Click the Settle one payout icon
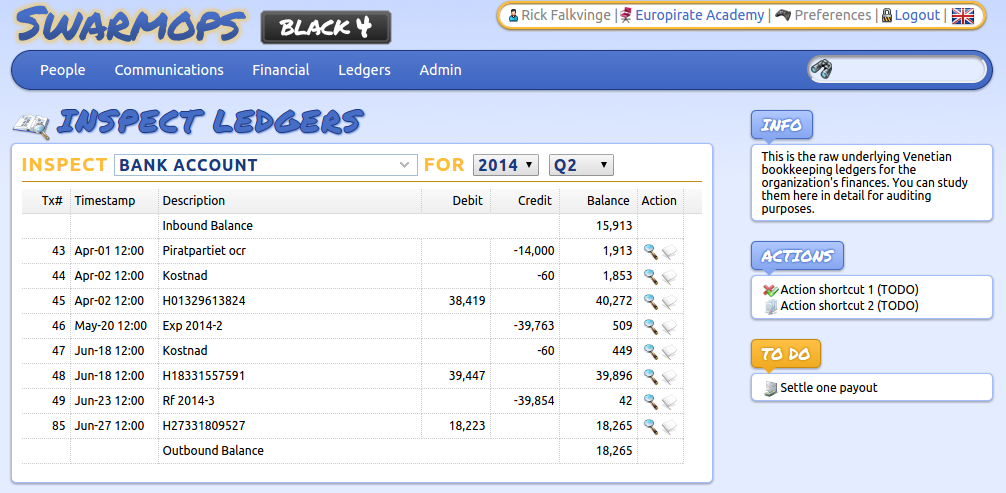 coord(771,388)
